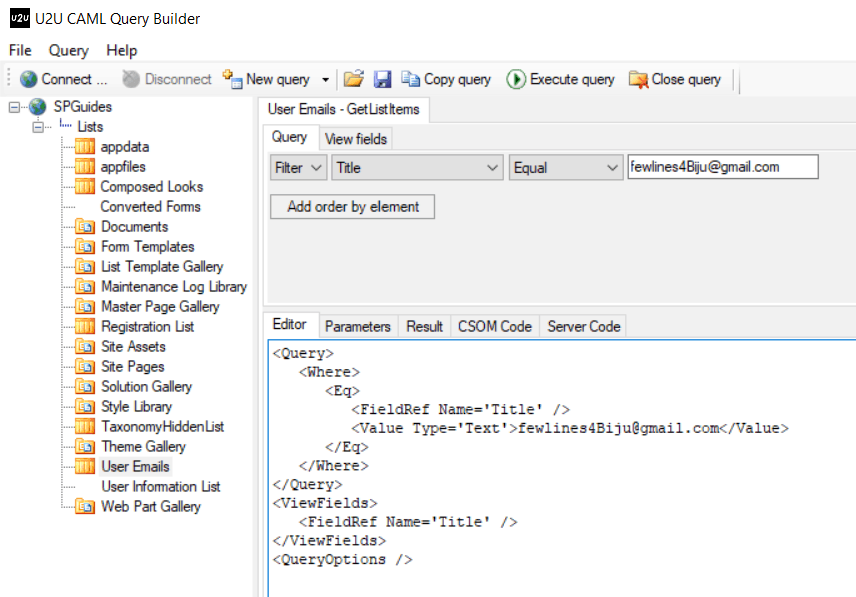856x597 pixels.
Task: Click inside the CAML editor text area
Action: (562, 468)
